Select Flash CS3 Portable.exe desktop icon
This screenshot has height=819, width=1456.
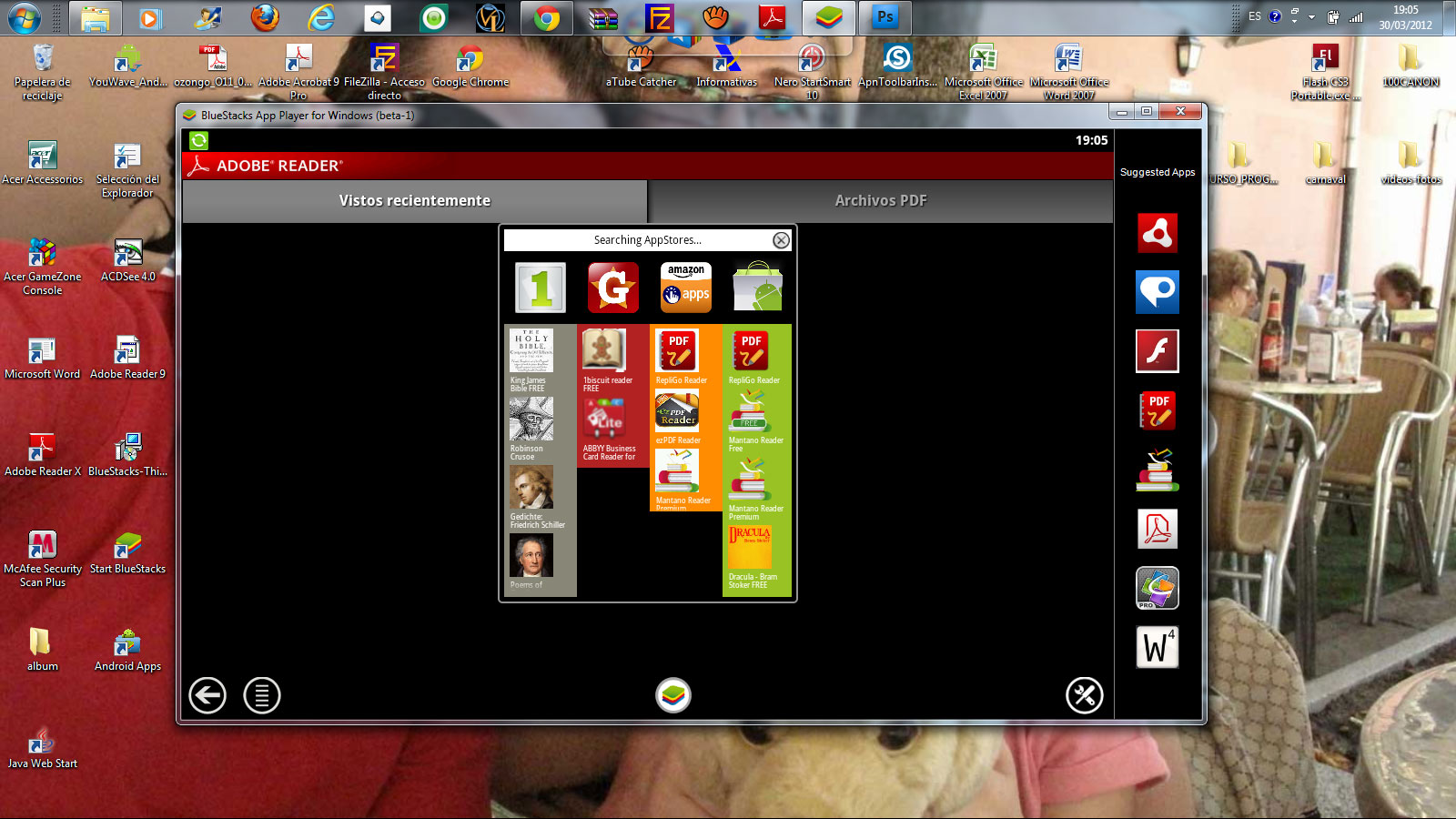click(1326, 72)
